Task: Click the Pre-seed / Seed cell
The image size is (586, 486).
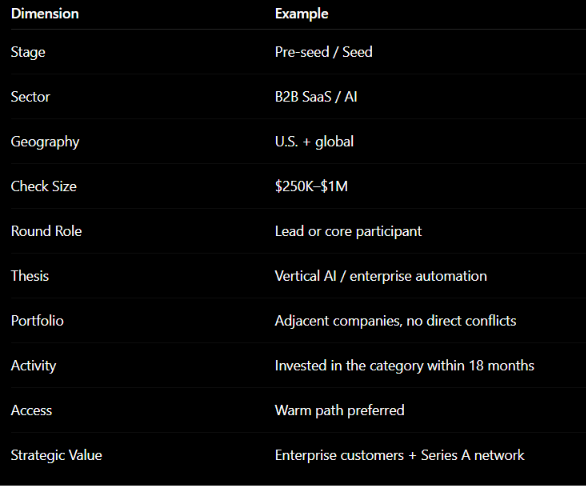Action: click(324, 52)
